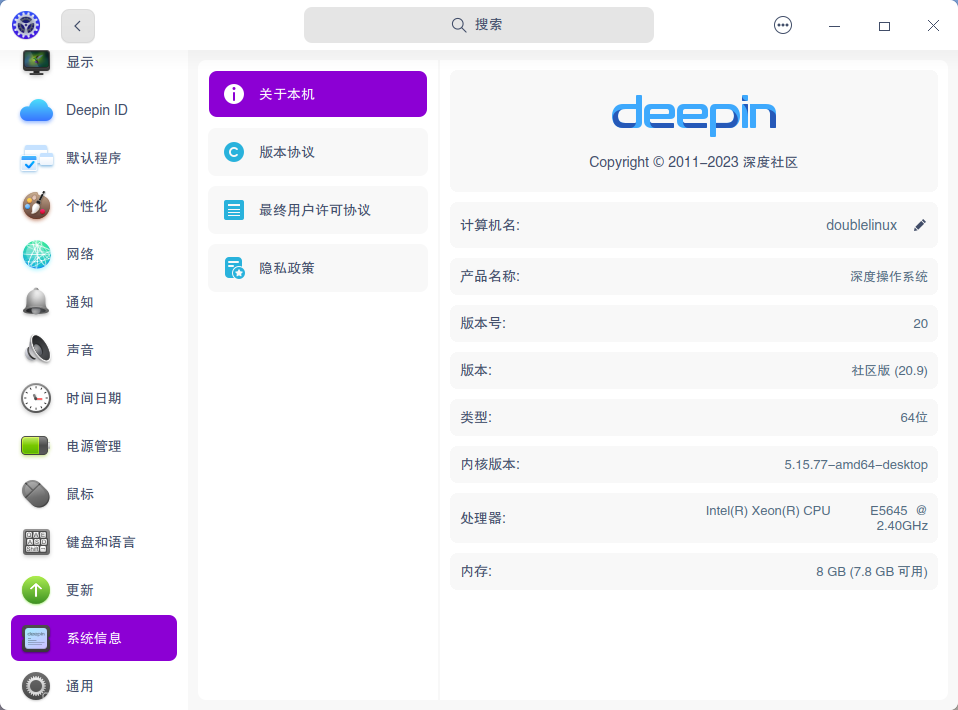Open the End User License Agreement
Image resolution: width=958 pixels, height=710 pixels.
pyautogui.click(x=317, y=210)
